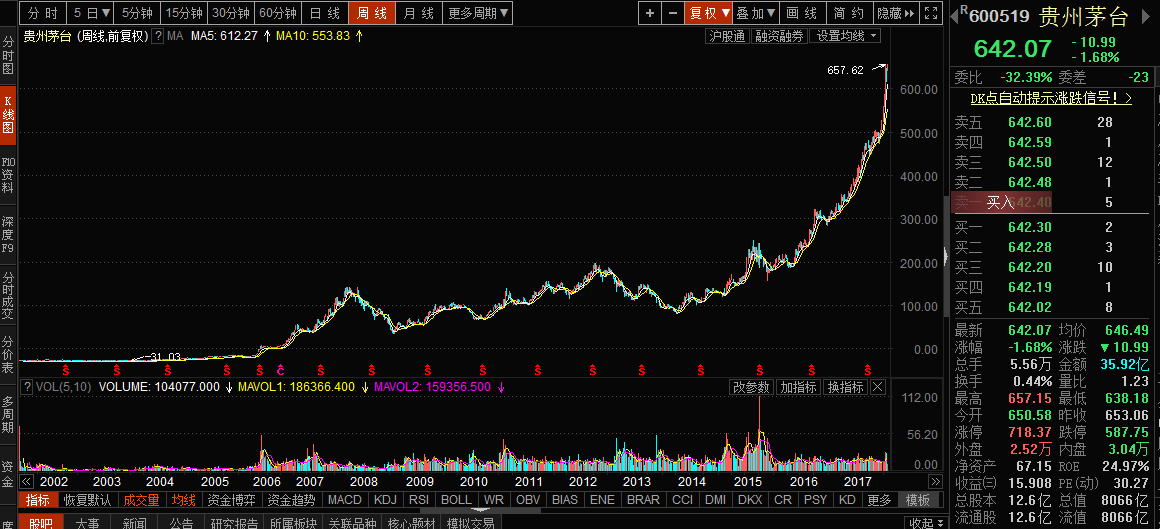Viewport: 1160px width, 529px height.
Task: Click the 恢复默认 indicator button
Action: click(87, 500)
